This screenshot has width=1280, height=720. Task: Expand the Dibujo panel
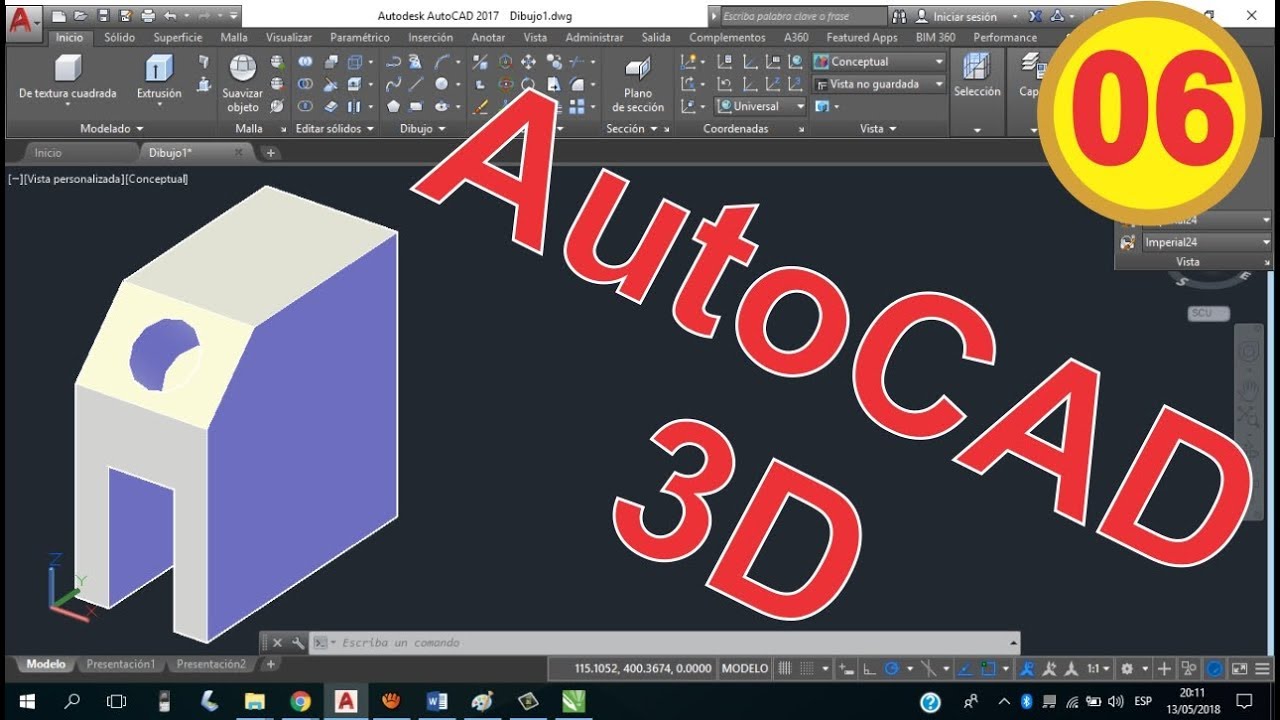tap(423, 129)
